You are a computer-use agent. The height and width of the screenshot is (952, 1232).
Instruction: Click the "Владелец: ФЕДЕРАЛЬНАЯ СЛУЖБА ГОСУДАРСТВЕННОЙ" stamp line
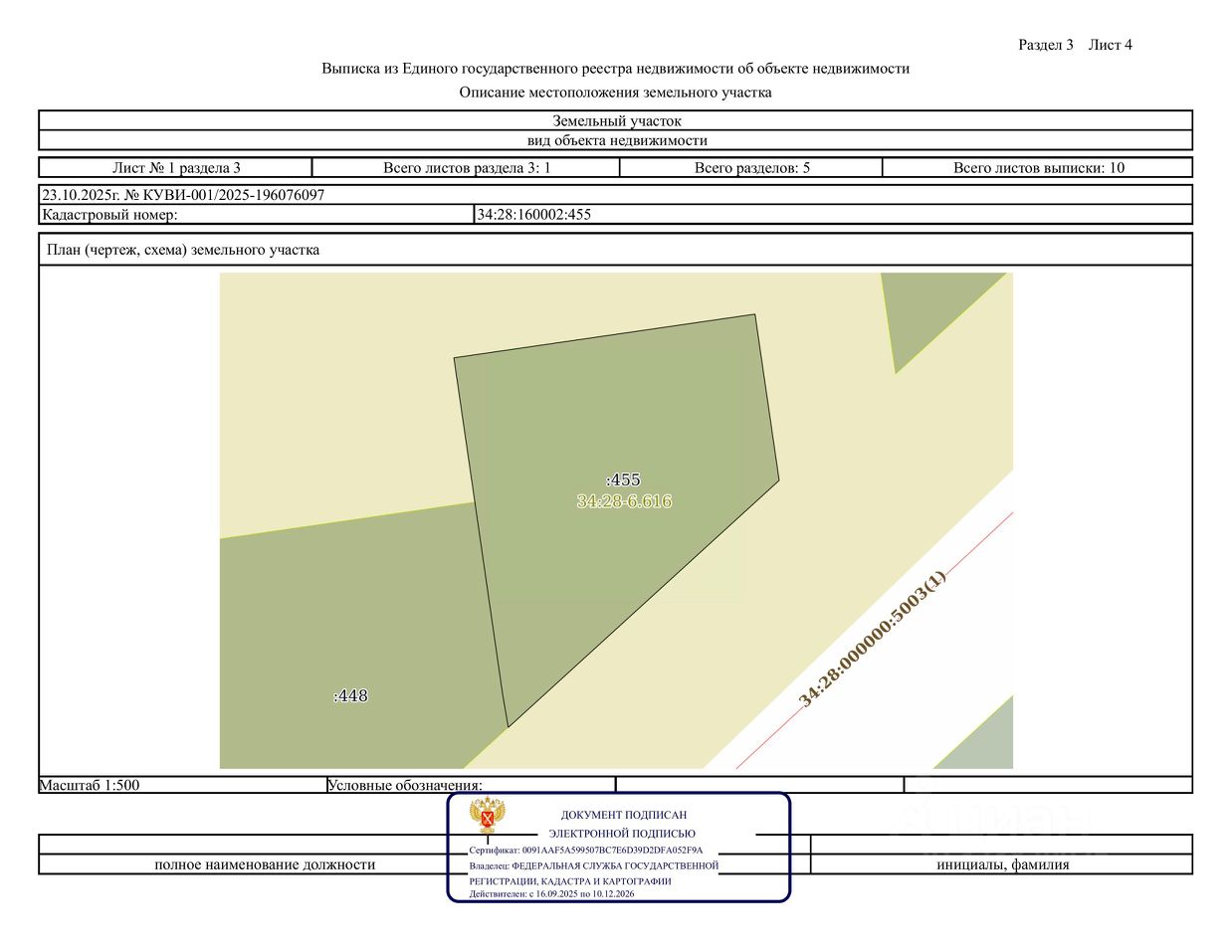click(x=594, y=865)
